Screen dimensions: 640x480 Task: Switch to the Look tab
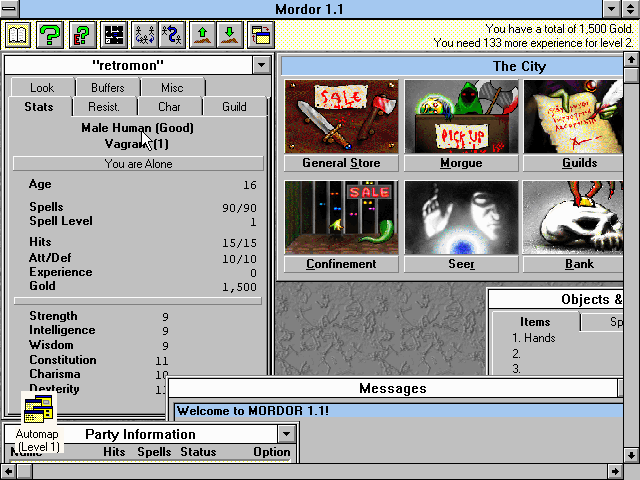tap(42, 87)
